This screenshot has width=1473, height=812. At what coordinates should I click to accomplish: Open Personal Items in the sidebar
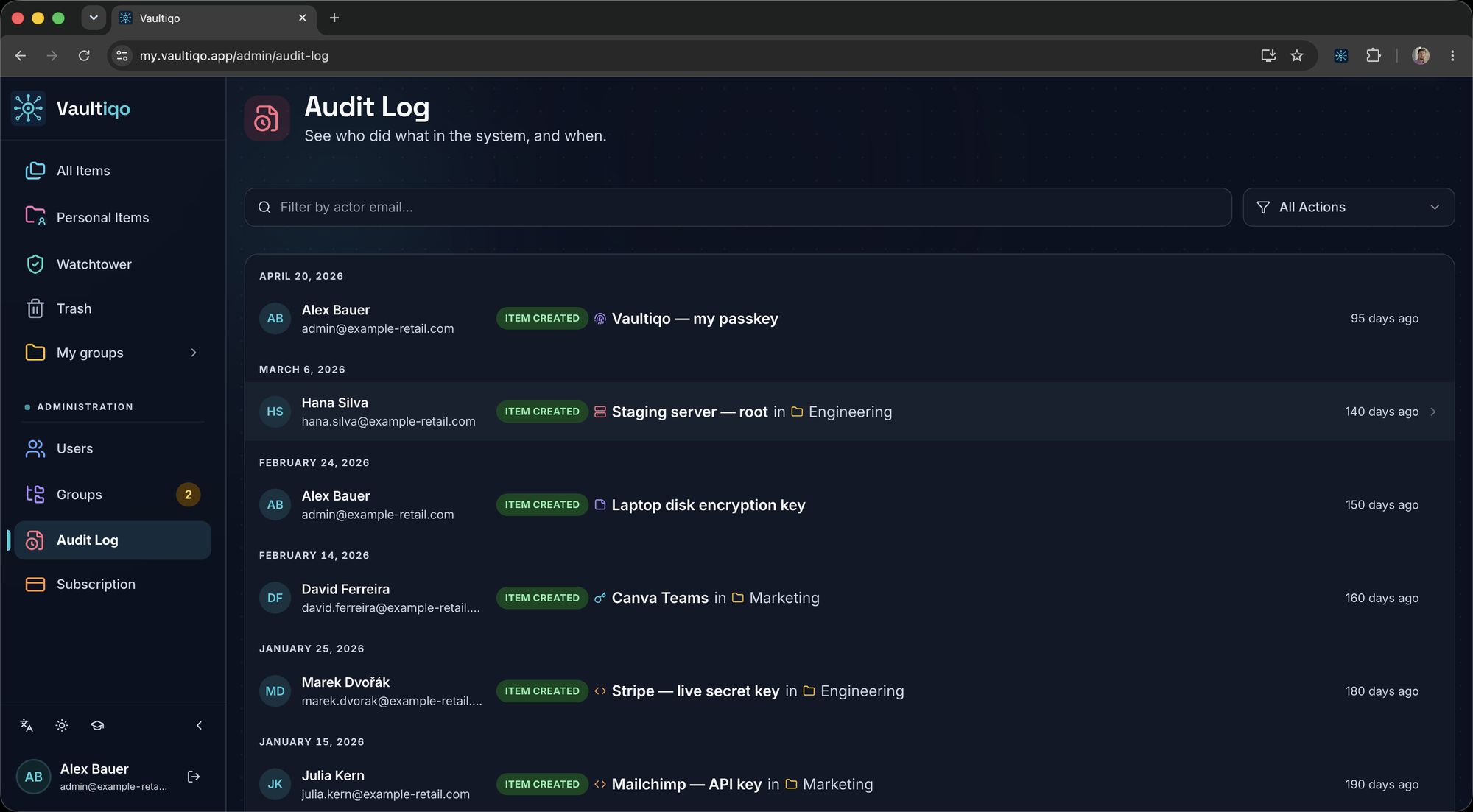[113, 217]
